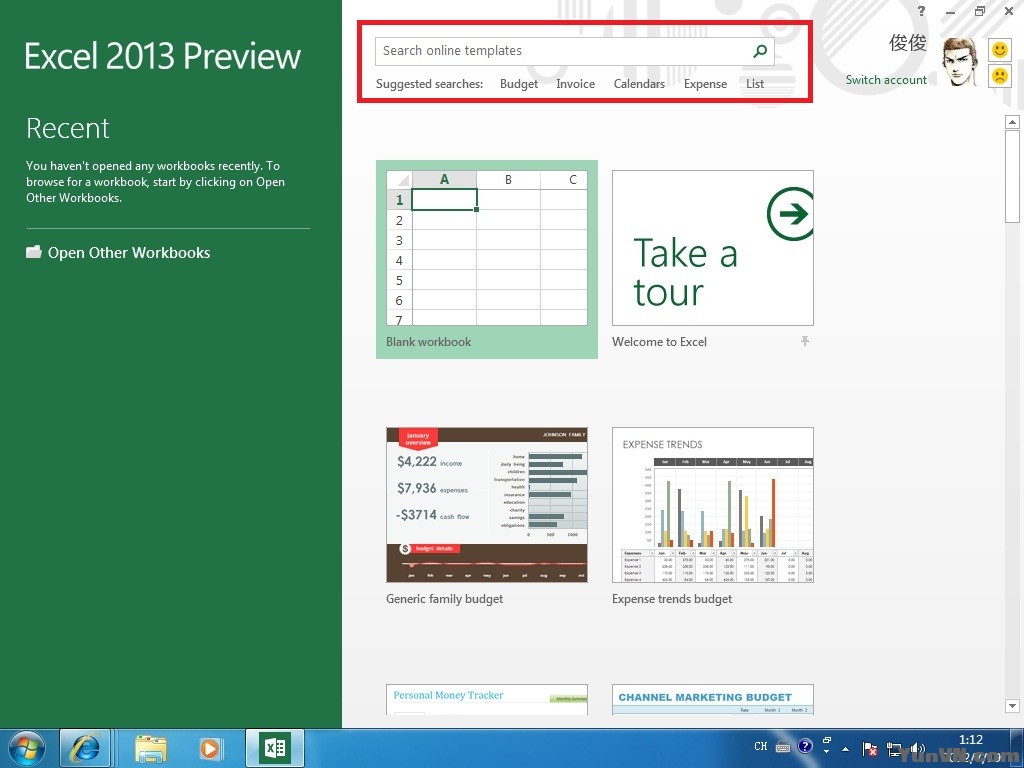Show hidden tray icons arrow
The image size is (1024, 768).
845,748
